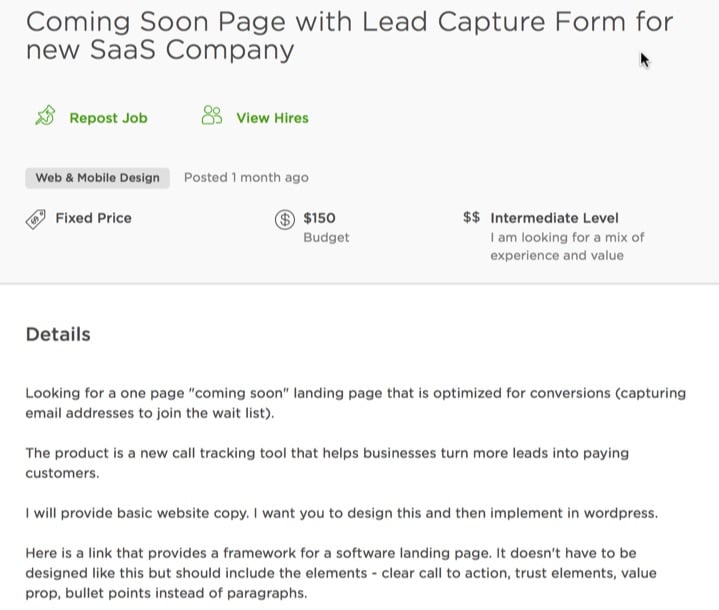
Task: Select the Web & Mobile Design tag
Action: (98, 178)
